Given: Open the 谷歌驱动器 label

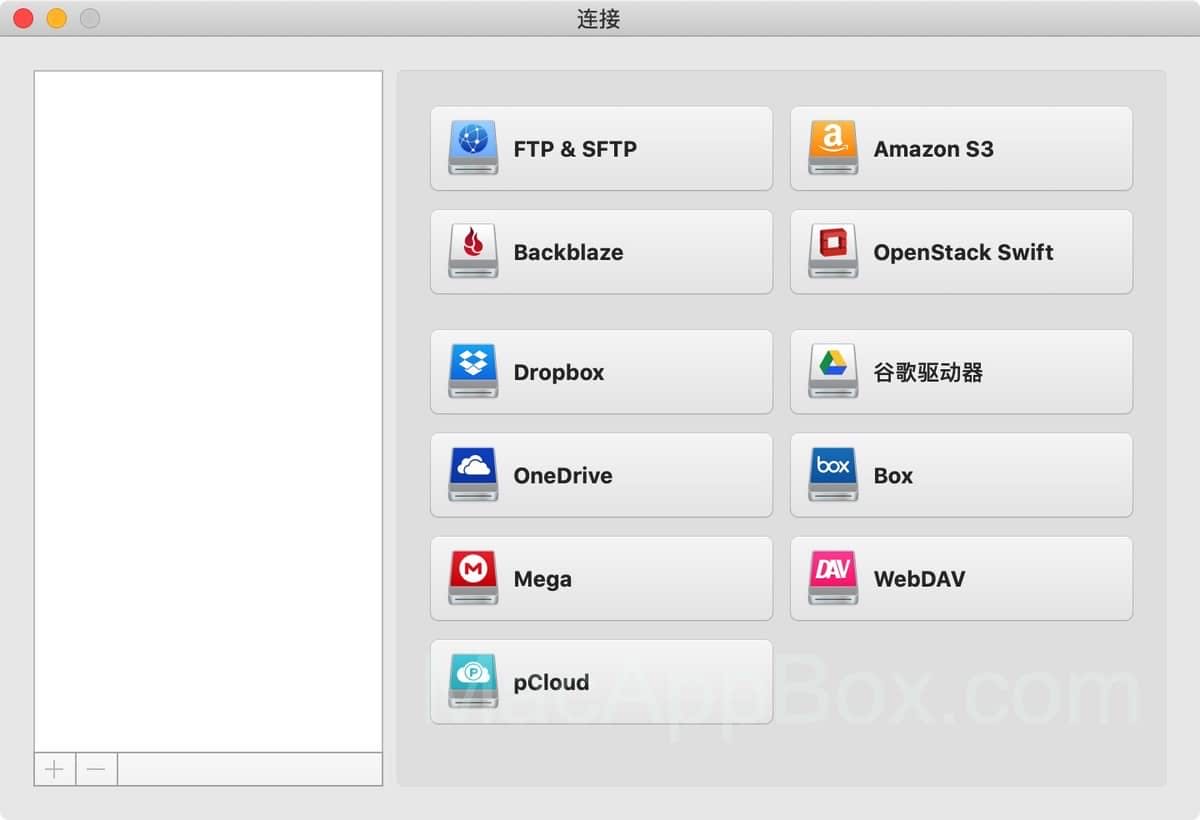Looking at the screenshot, I should (x=928, y=372).
